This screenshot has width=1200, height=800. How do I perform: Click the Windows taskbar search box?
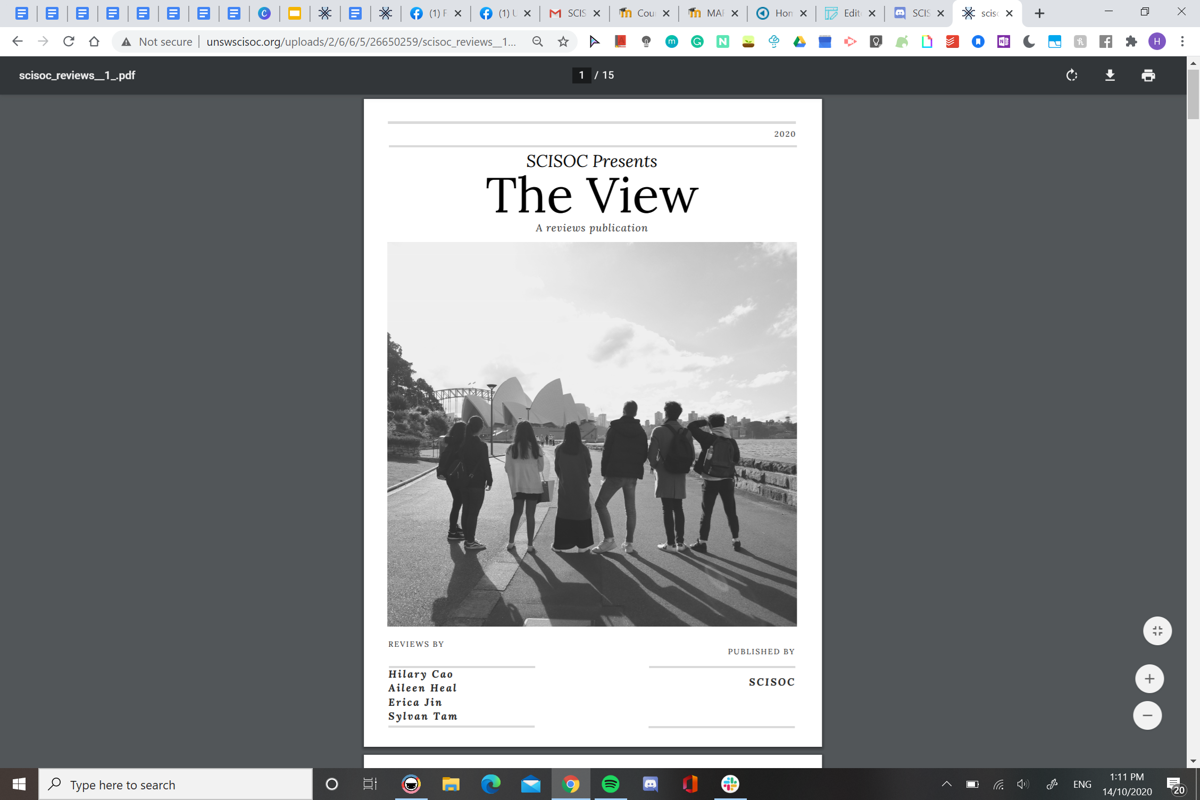175,784
